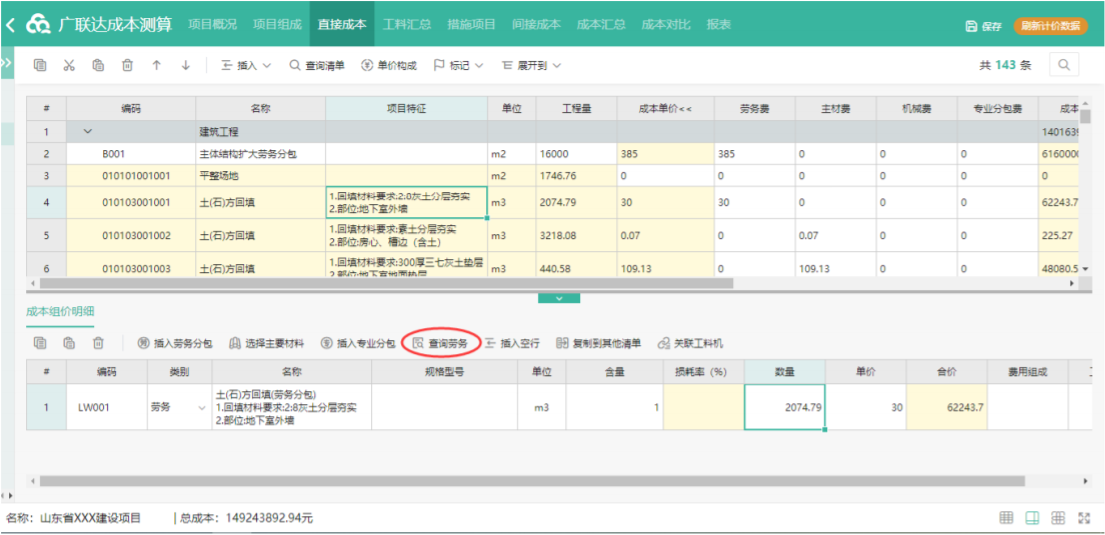Switch to third grid layout icon in status bar
This screenshot has width=1105, height=535.
1058,518
